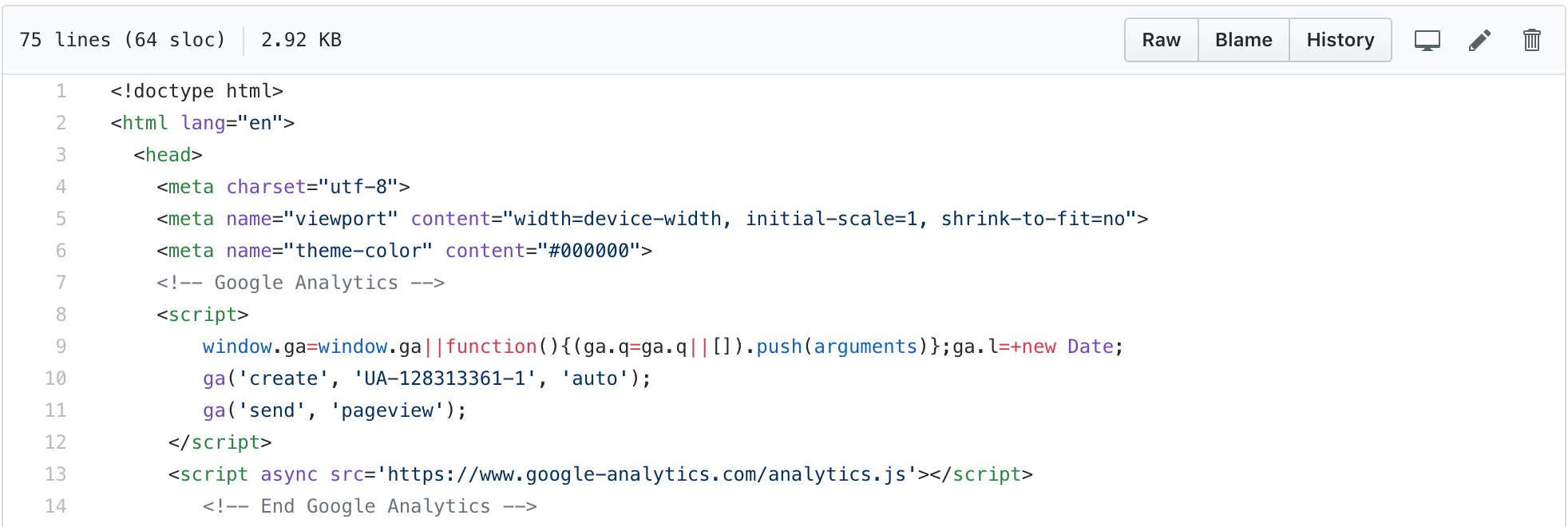
Task: Show file History
Action: 1340,40
